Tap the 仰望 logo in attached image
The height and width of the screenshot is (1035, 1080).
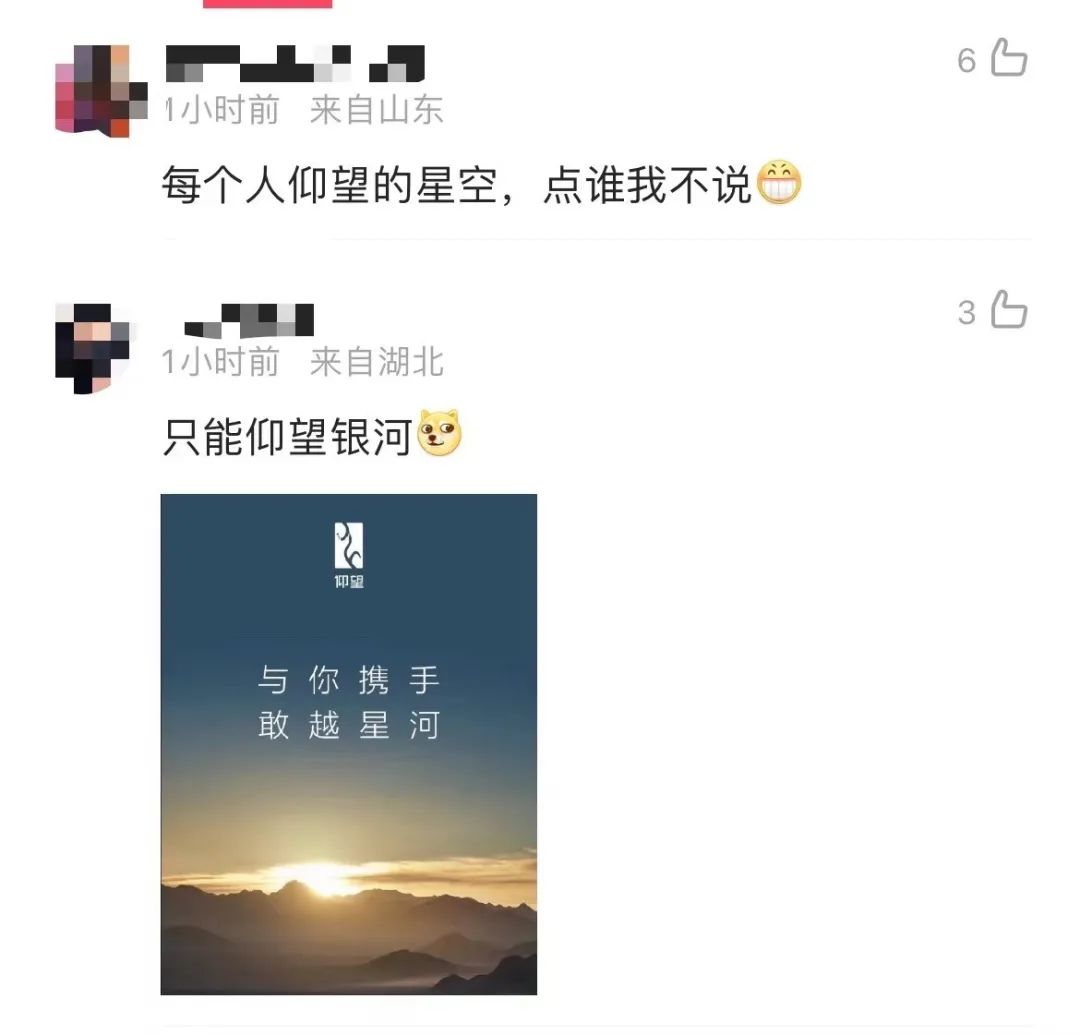(x=349, y=555)
